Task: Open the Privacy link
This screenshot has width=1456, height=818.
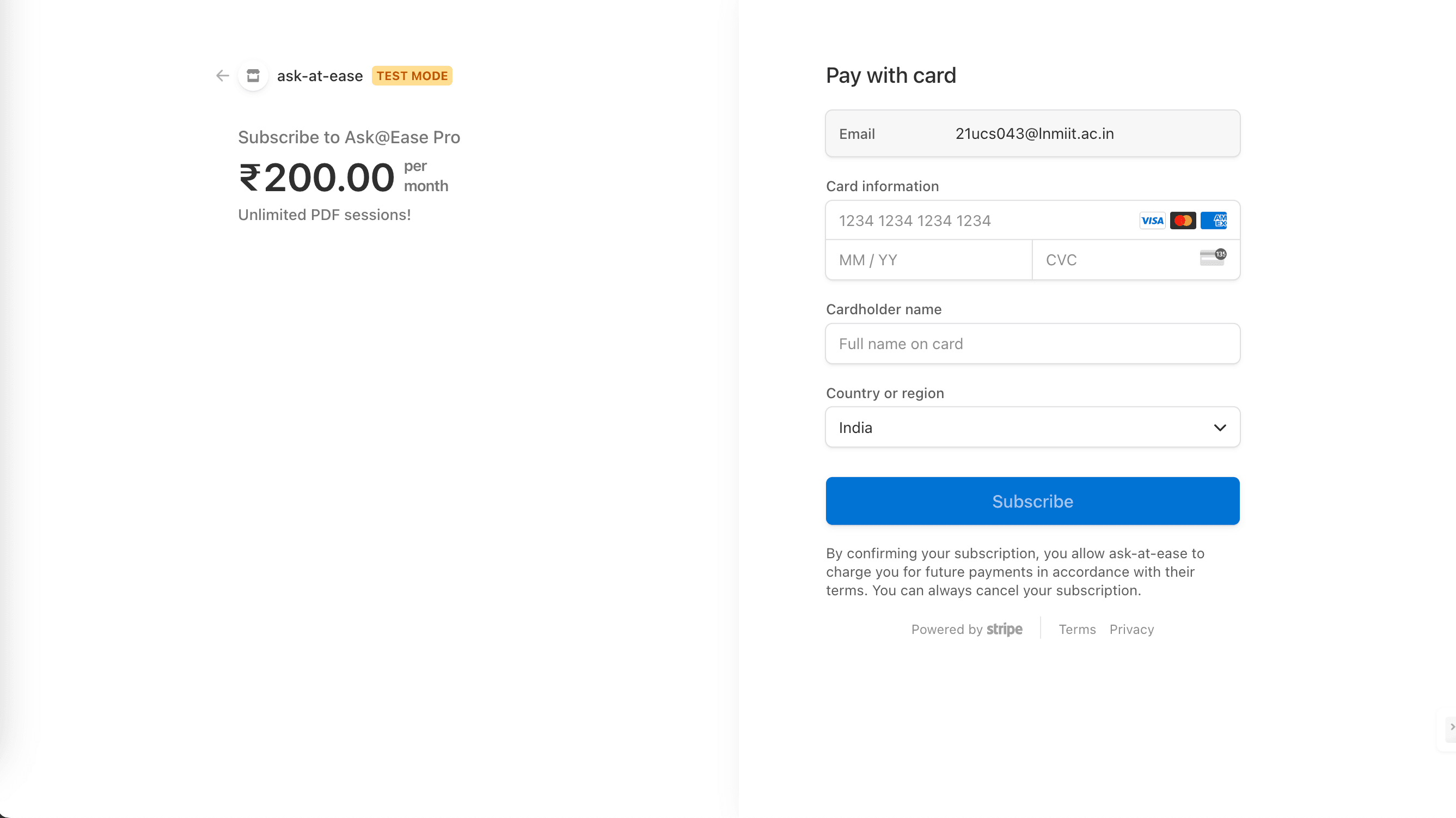Action: point(1131,629)
